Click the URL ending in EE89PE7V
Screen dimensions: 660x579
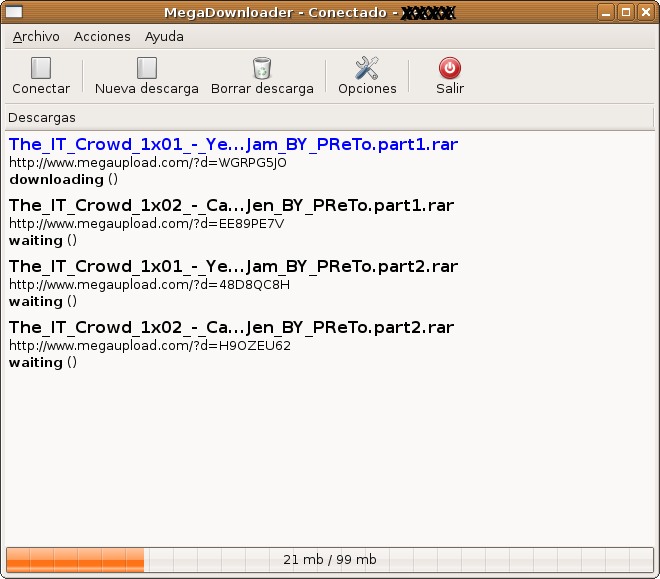pos(146,224)
